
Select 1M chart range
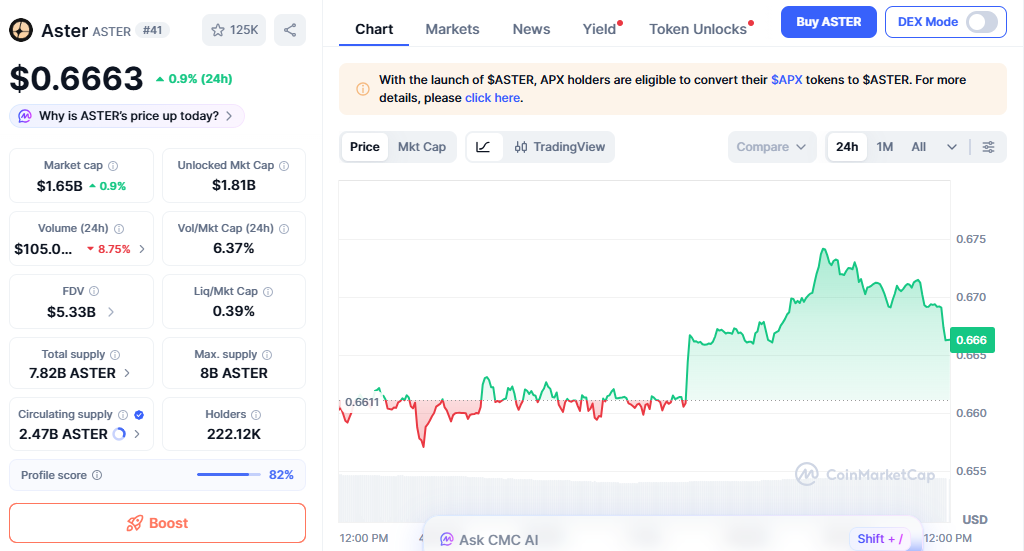(x=885, y=147)
